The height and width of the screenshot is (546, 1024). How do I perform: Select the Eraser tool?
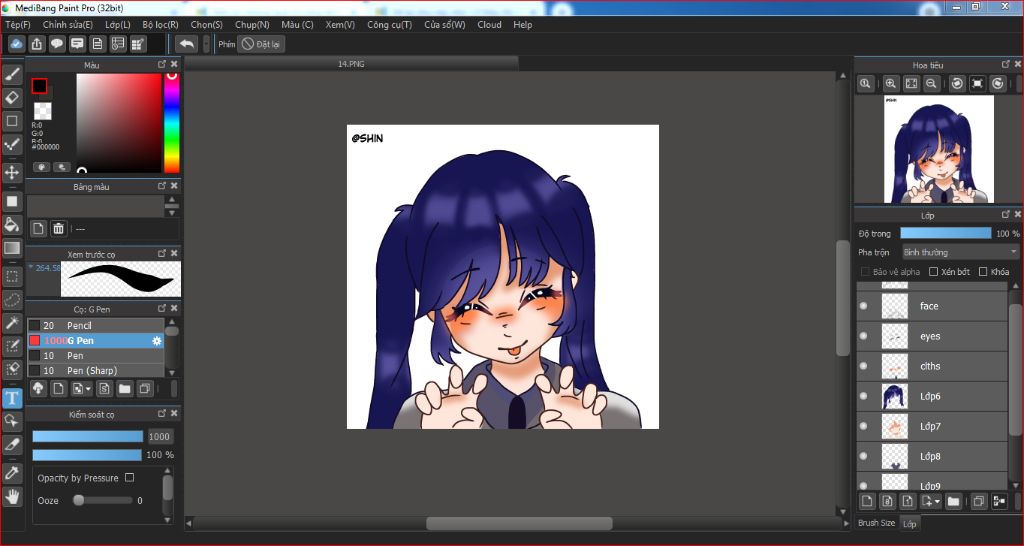click(12, 98)
